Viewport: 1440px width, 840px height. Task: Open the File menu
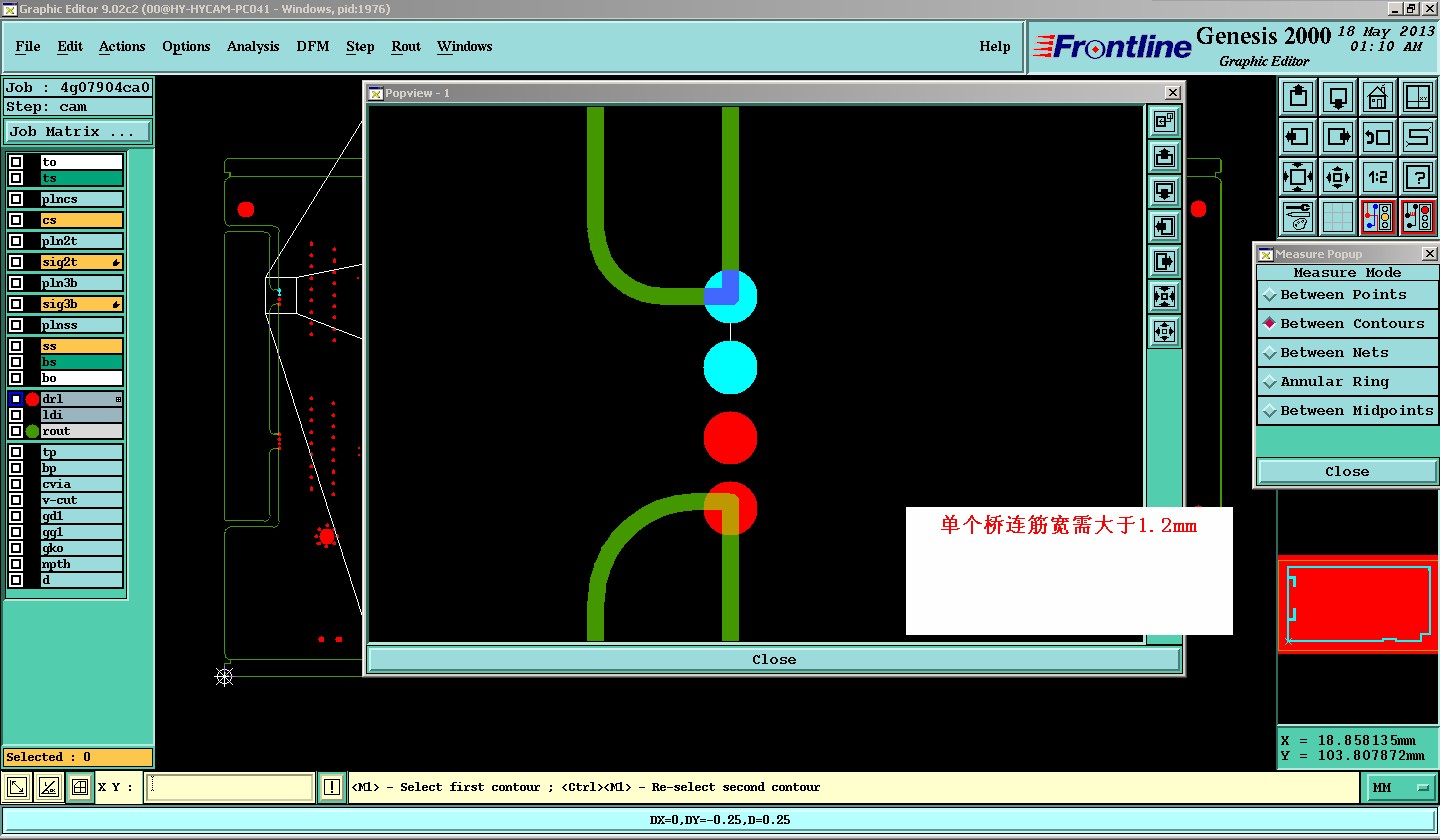(x=28, y=47)
